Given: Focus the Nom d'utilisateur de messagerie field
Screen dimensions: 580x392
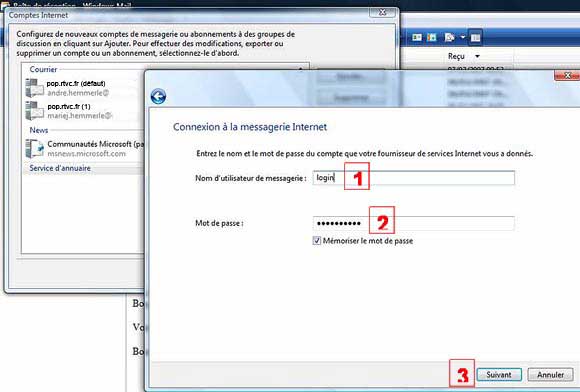Looking at the screenshot, I should (x=414, y=178).
